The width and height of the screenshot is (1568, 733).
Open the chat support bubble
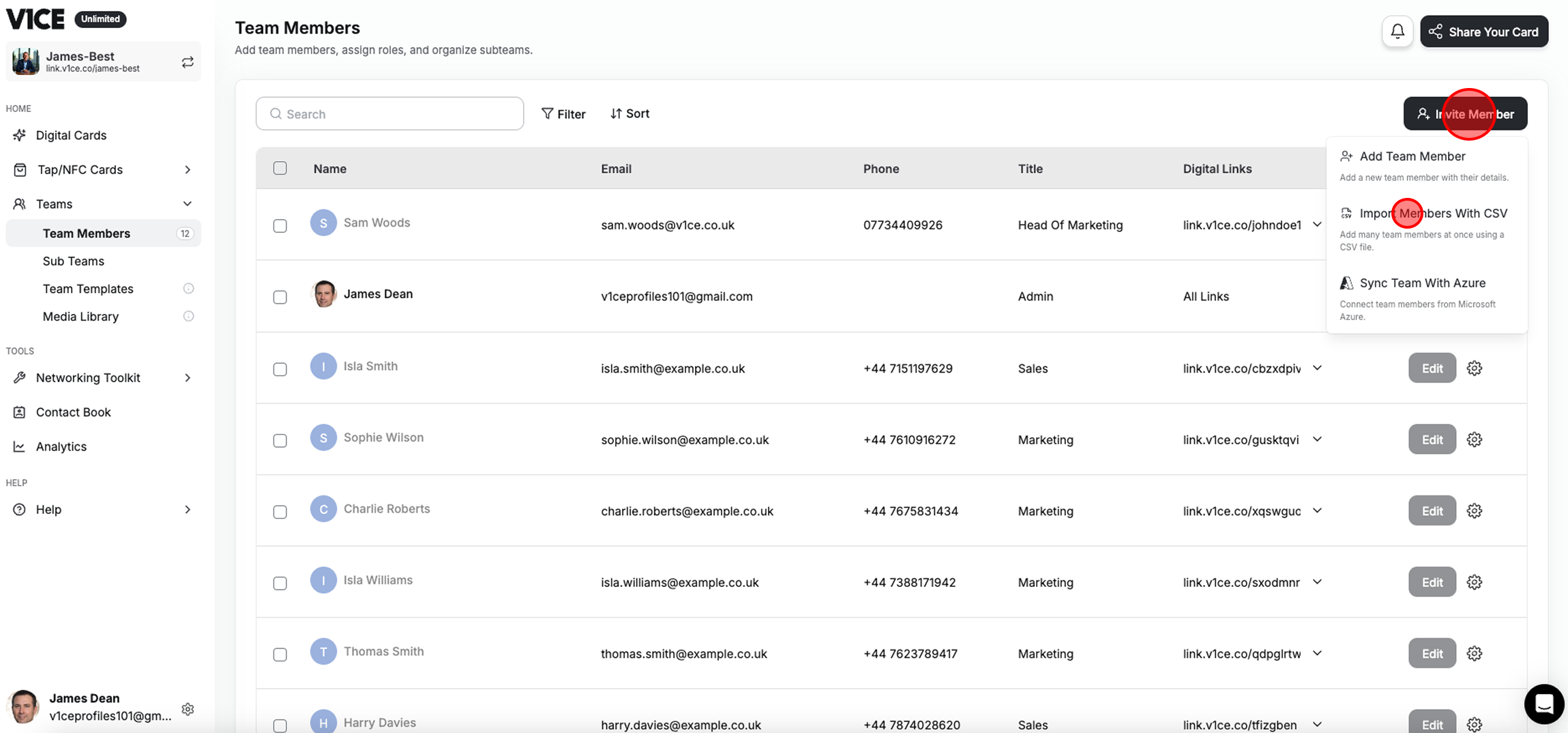point(1543,704)
